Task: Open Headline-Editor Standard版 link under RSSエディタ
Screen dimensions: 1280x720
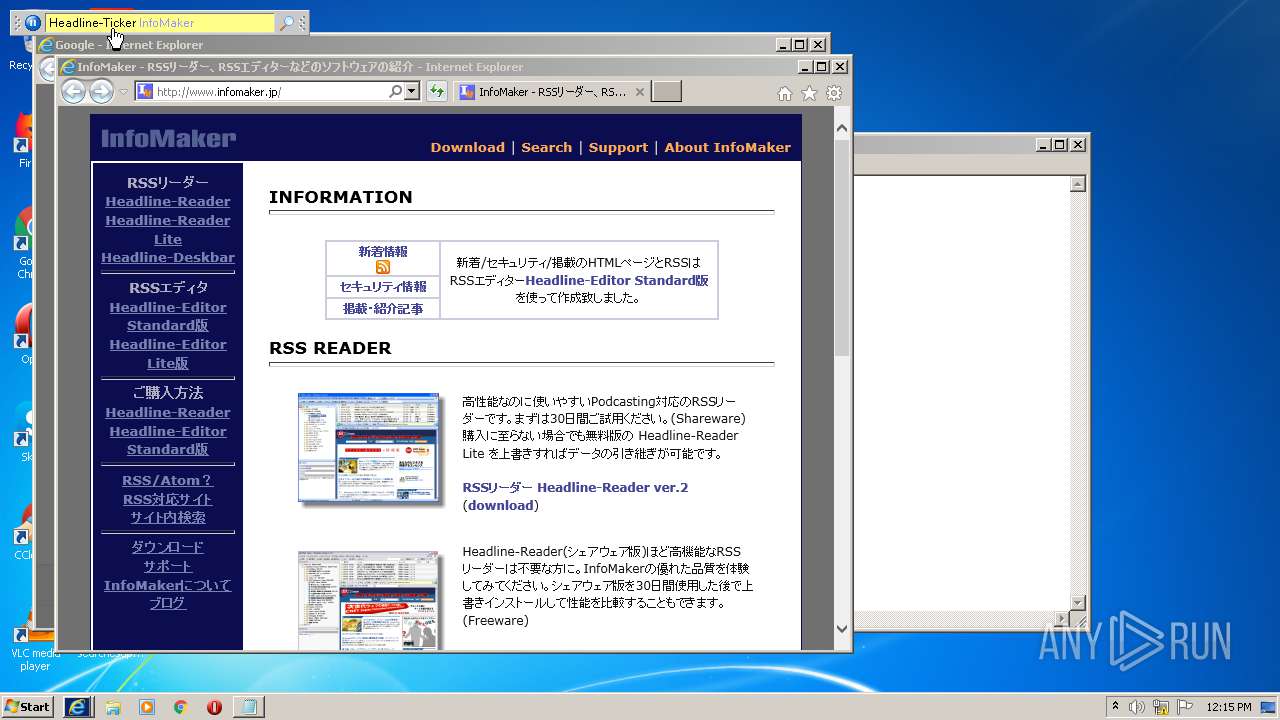Action: 168,316
